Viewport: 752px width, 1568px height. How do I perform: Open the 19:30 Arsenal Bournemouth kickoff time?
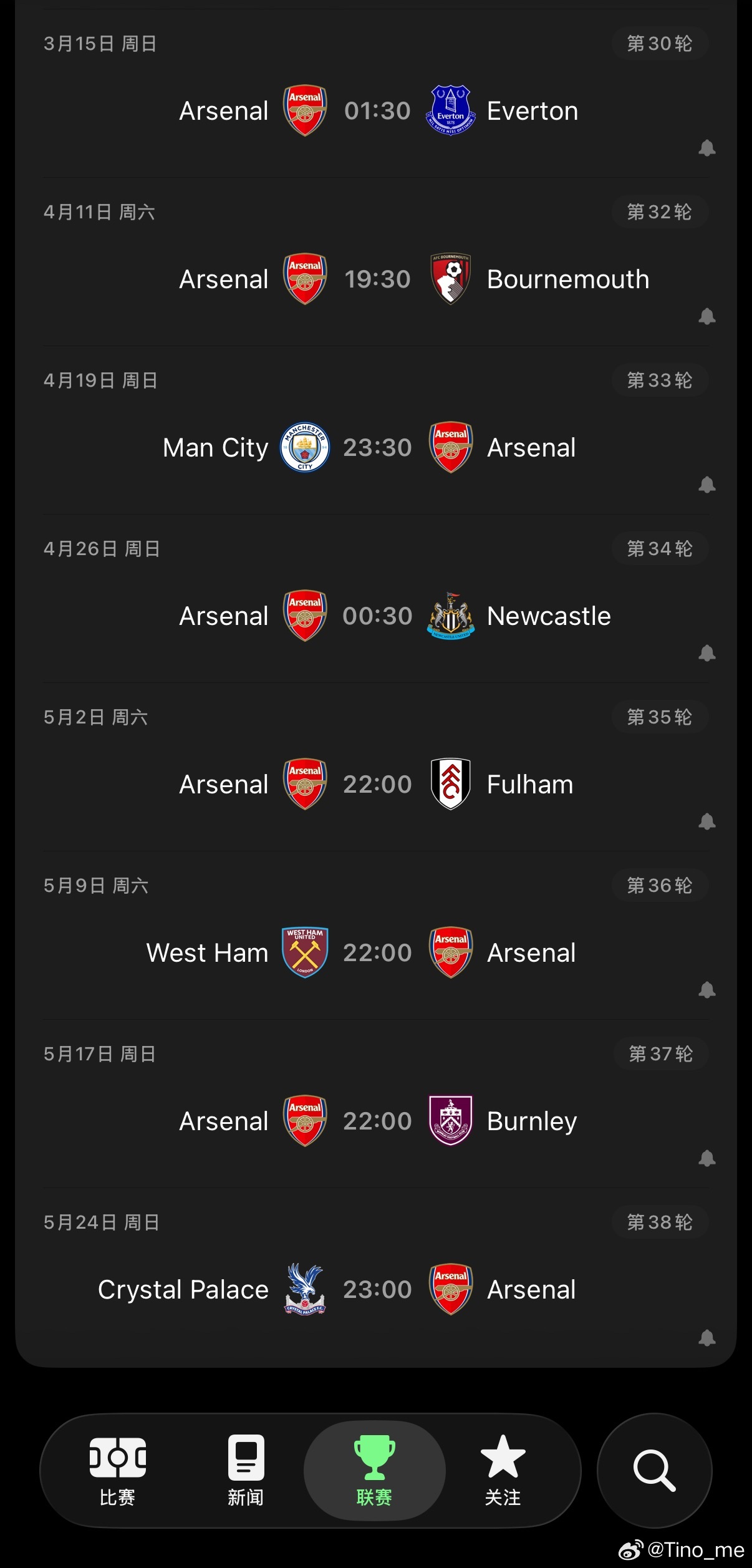pos(377,279)
